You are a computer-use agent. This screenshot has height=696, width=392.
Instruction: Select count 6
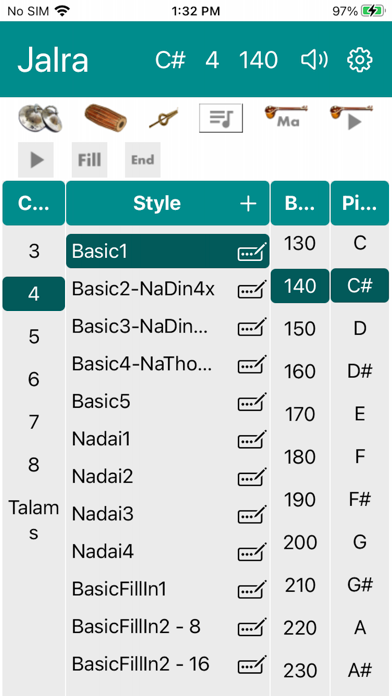pos(34,379)
